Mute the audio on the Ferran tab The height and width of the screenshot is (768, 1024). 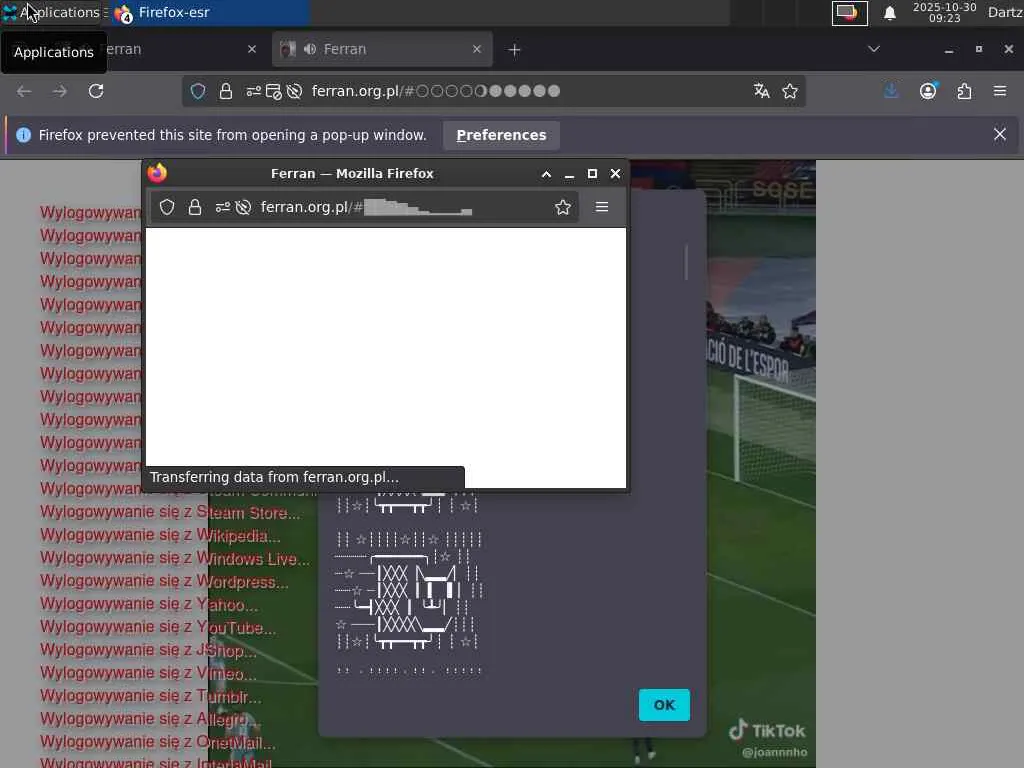tap(310, 49)
